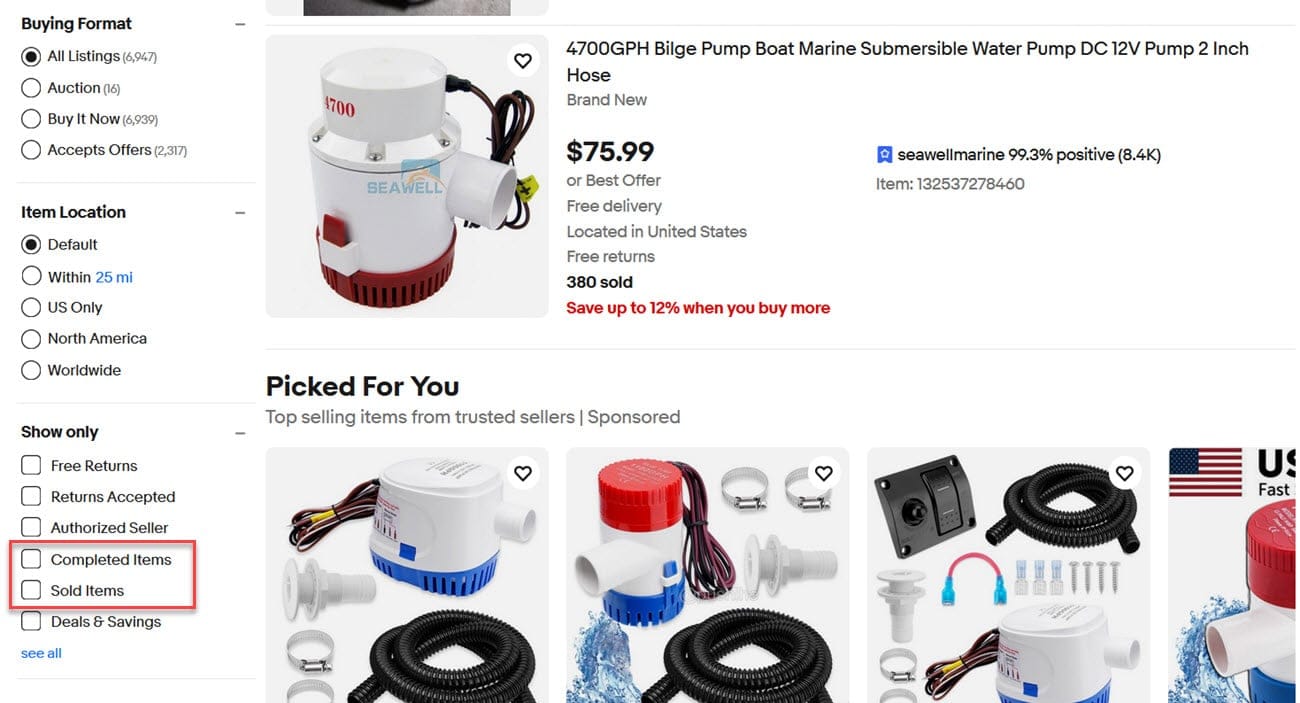Add first Picked For You item to watchlist
The width and height of the screenshot is (1300, 703).
(522, 473)
